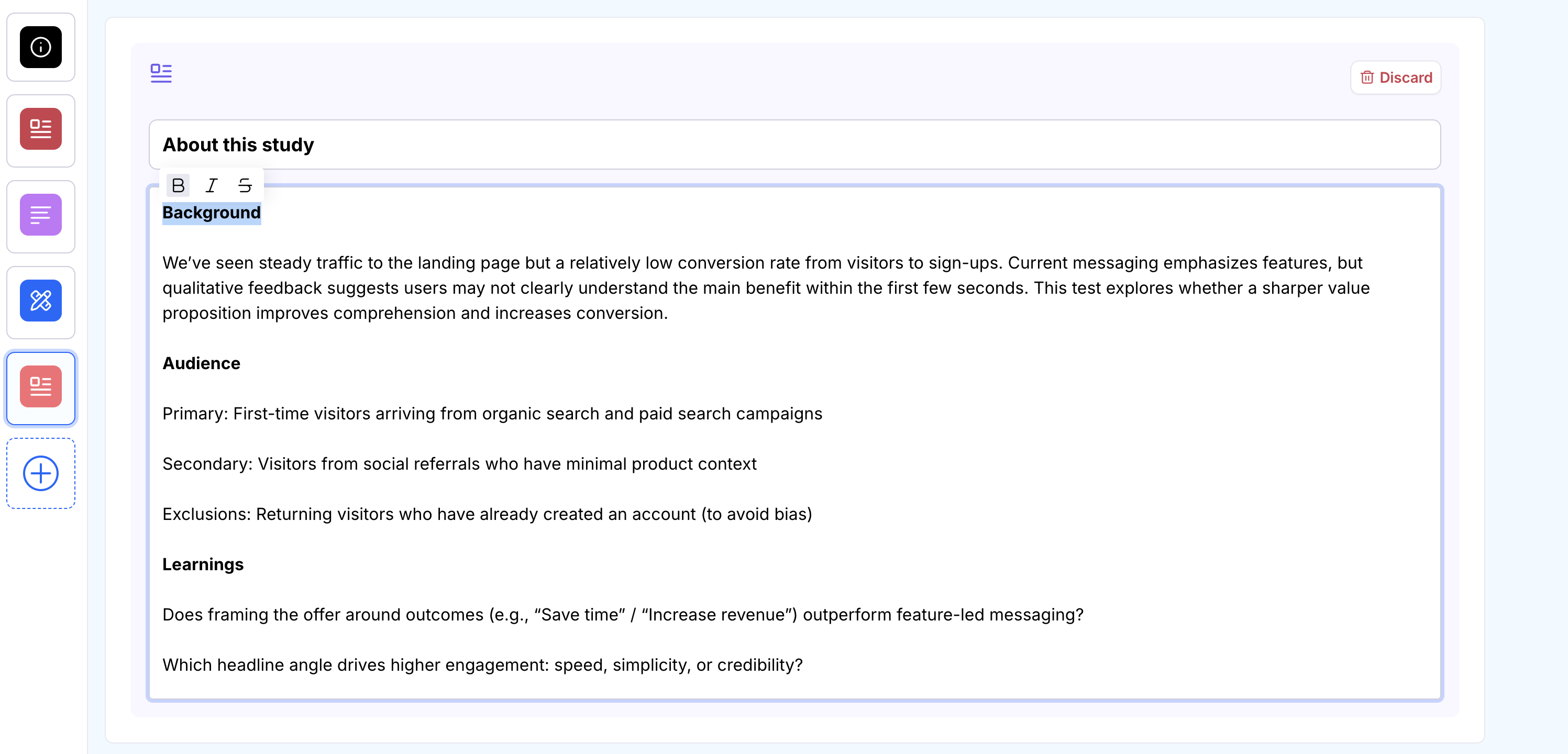1568x754 pixels.
Task: Add a new block with plus icon
Action: (41, 473)
